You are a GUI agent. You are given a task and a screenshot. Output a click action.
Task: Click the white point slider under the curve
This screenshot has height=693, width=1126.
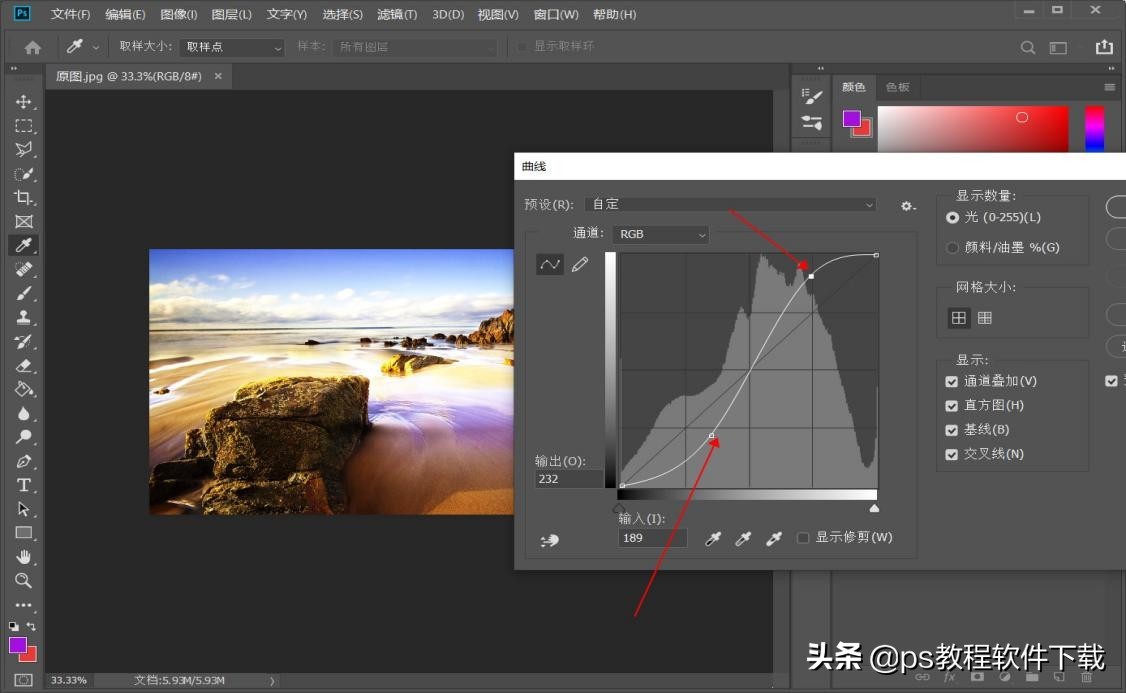874,508
